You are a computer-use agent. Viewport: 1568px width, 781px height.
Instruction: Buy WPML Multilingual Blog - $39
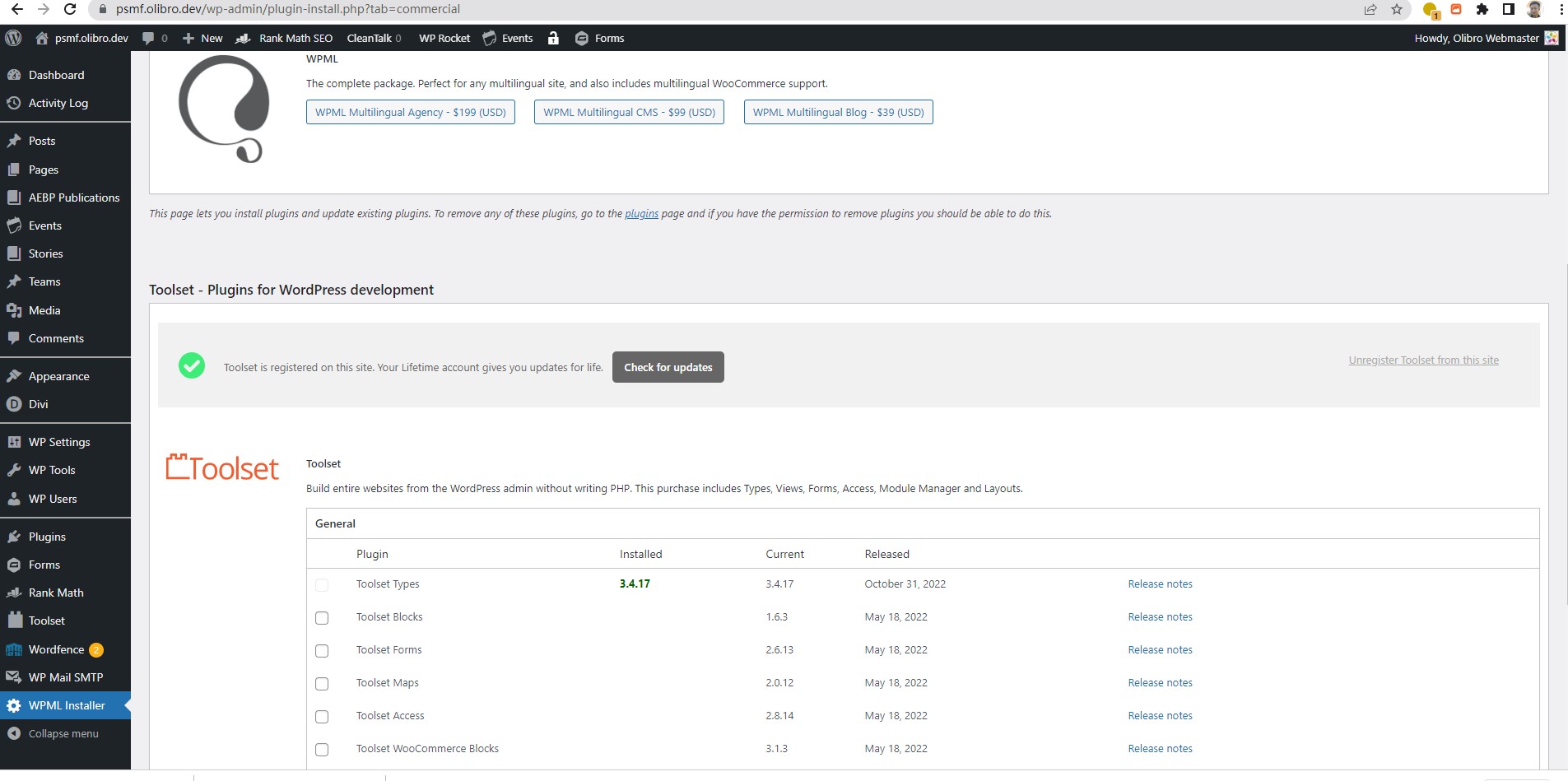coord(839,112)
